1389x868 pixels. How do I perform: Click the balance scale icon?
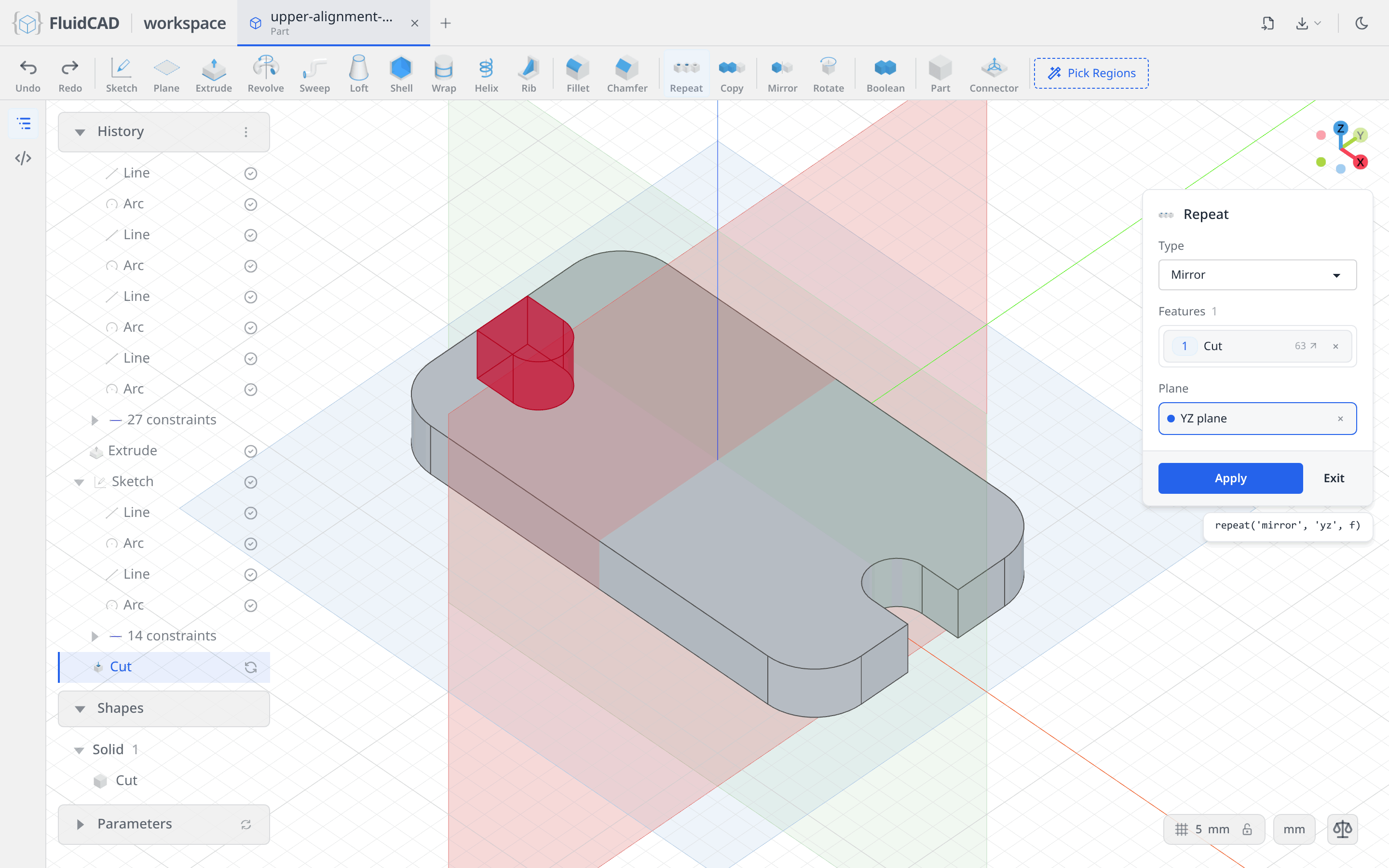click(x=1343, y=829)
